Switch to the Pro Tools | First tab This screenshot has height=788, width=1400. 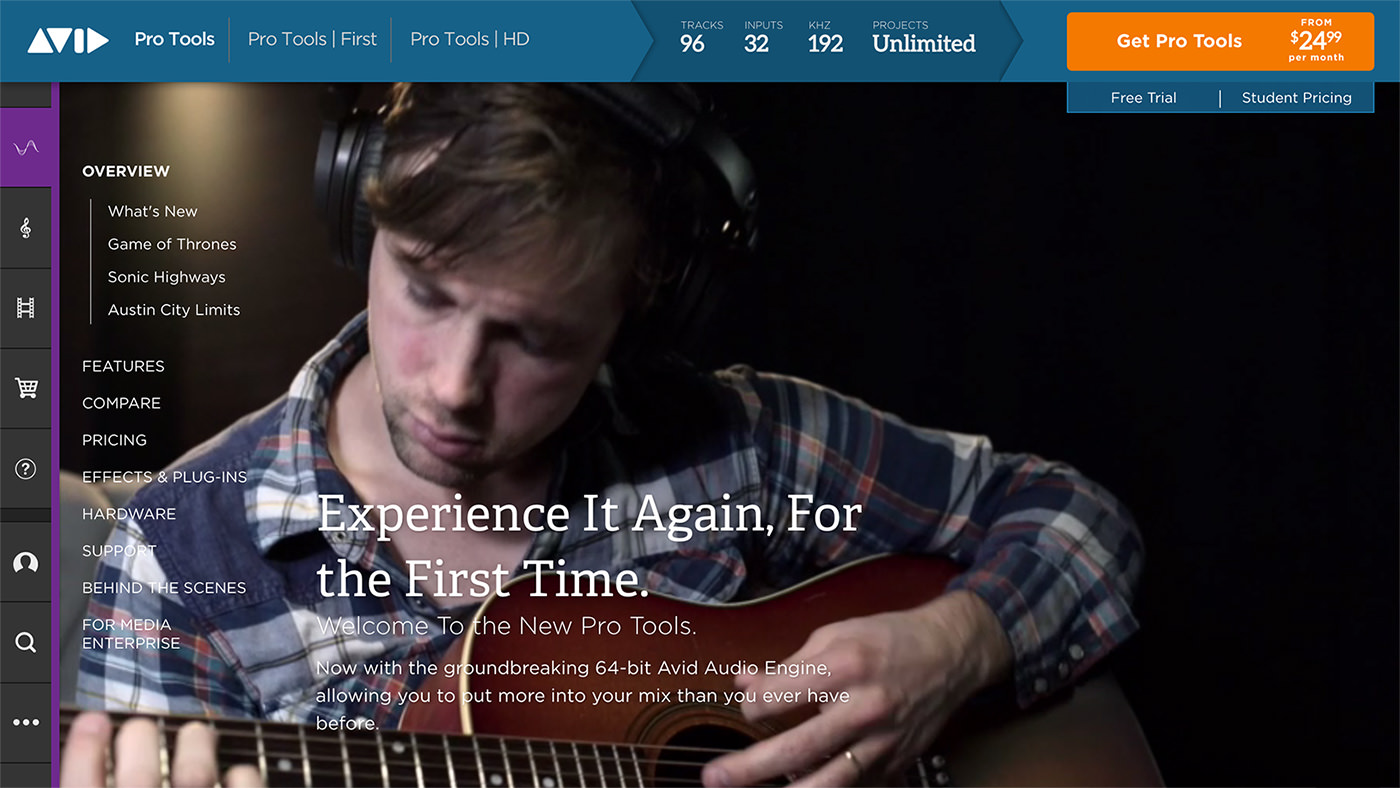pos(312,39)
